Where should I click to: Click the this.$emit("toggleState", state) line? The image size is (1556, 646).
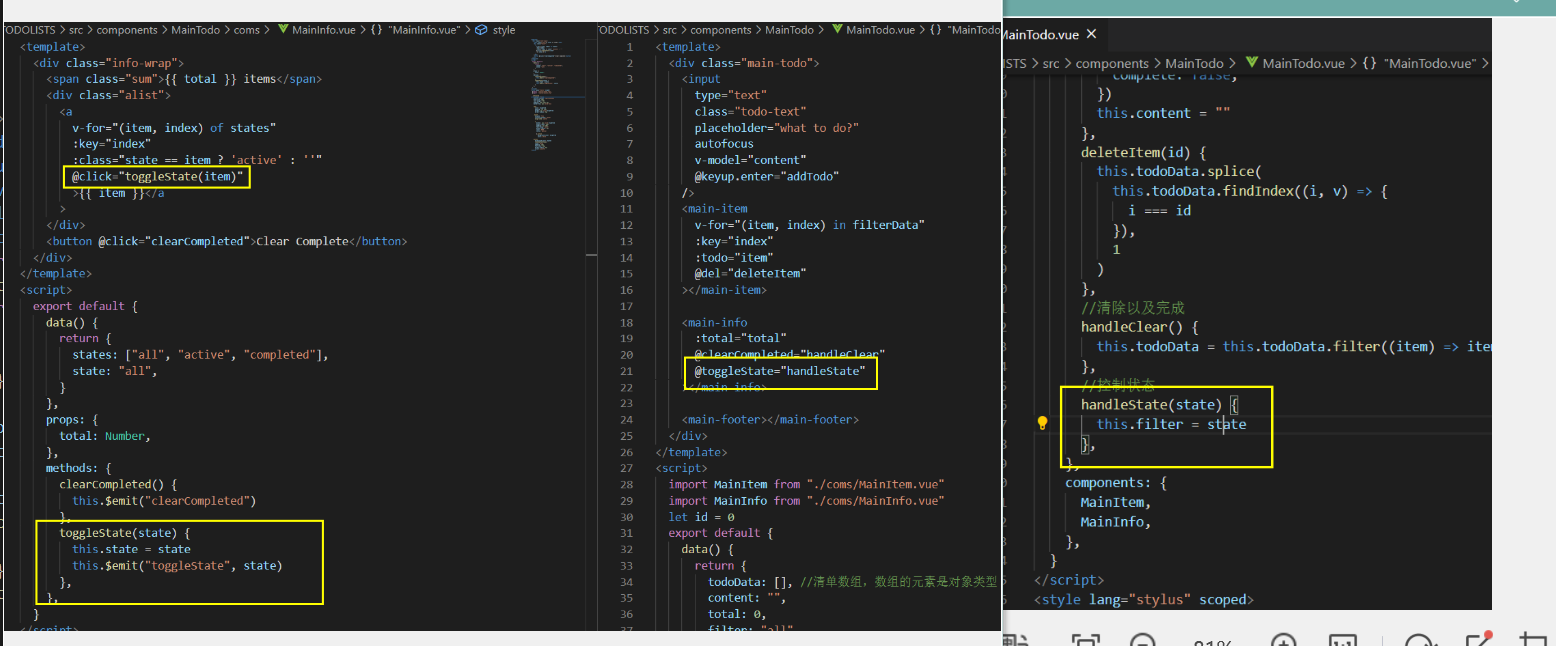coord(177,566)
